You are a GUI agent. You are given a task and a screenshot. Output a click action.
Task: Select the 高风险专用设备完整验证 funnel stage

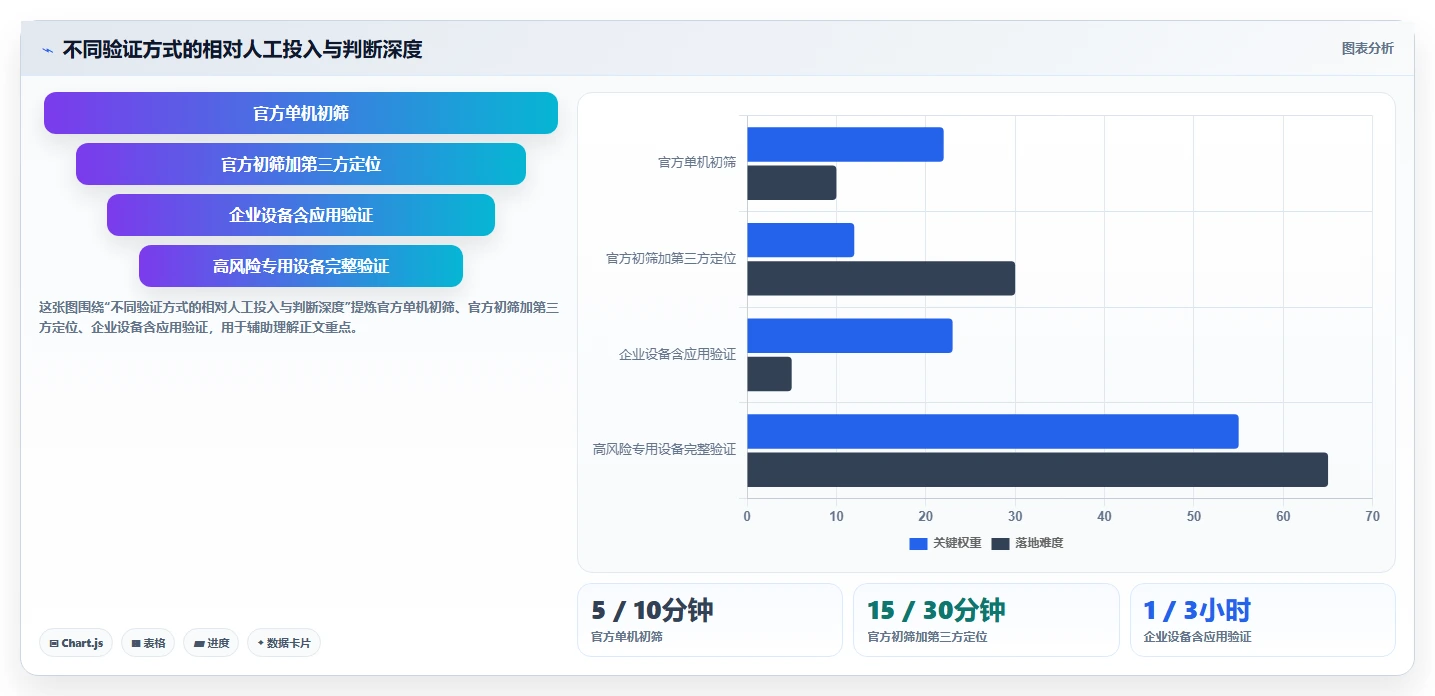tap(301, 266)
